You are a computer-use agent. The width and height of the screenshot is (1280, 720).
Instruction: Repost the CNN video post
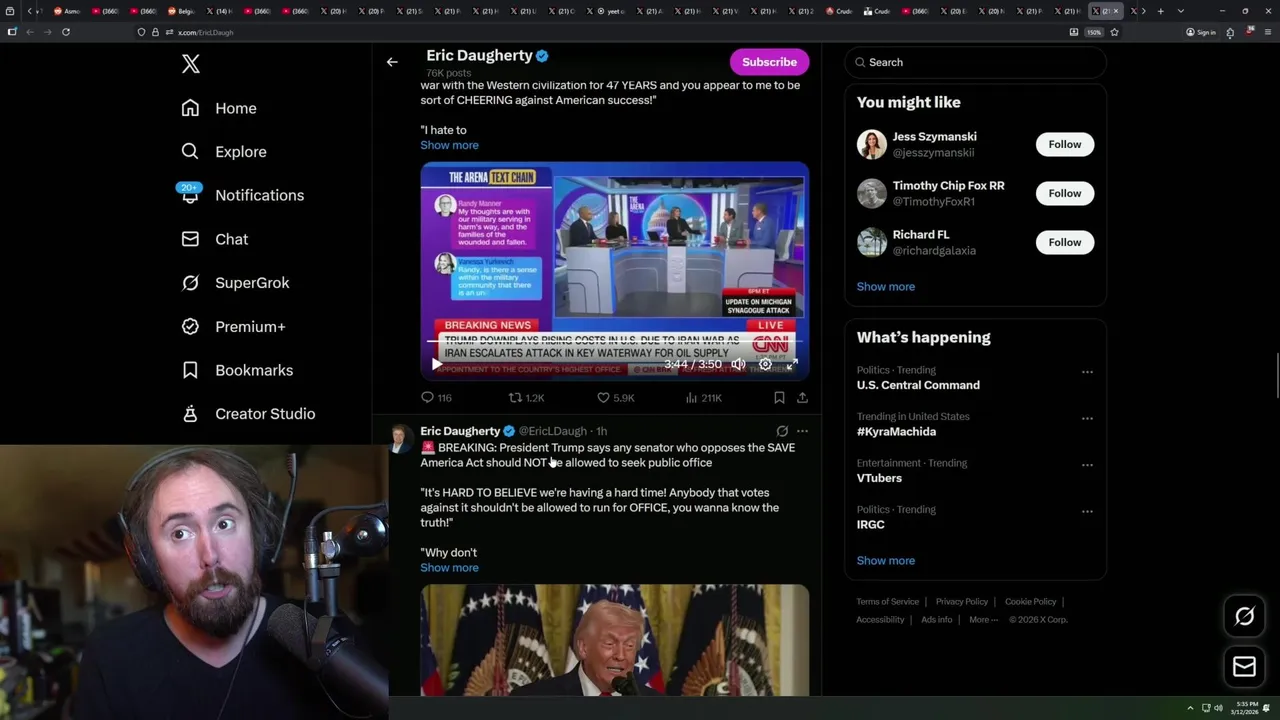point(526,398)
